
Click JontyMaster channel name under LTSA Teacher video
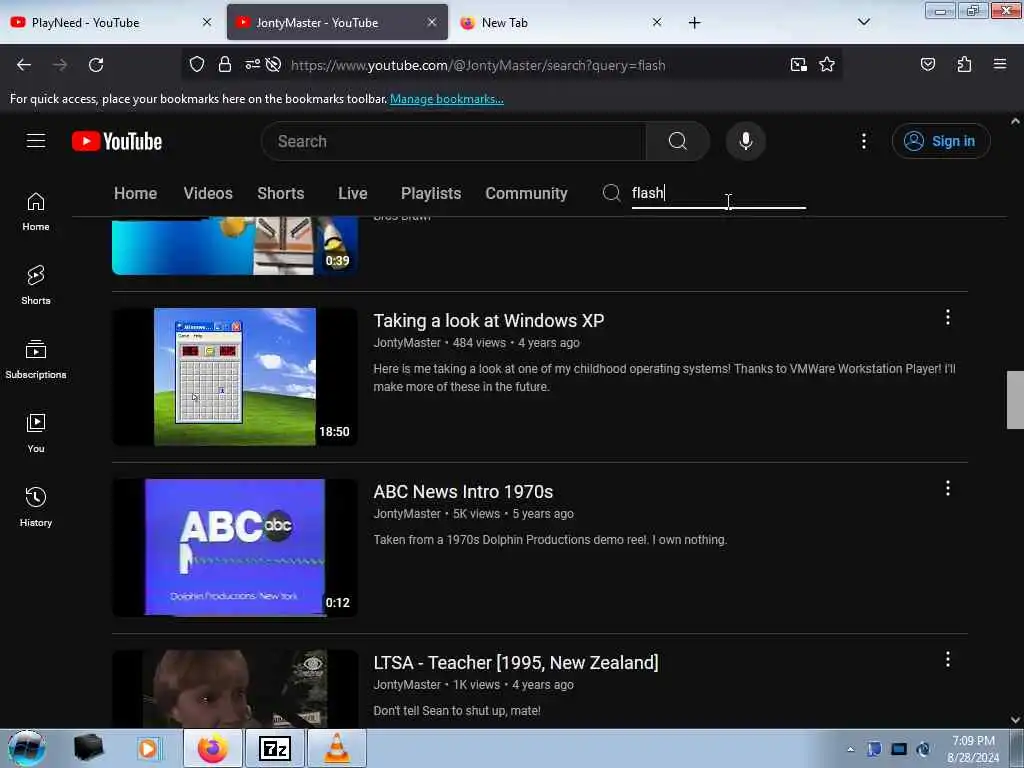click(x=407, y=685)
